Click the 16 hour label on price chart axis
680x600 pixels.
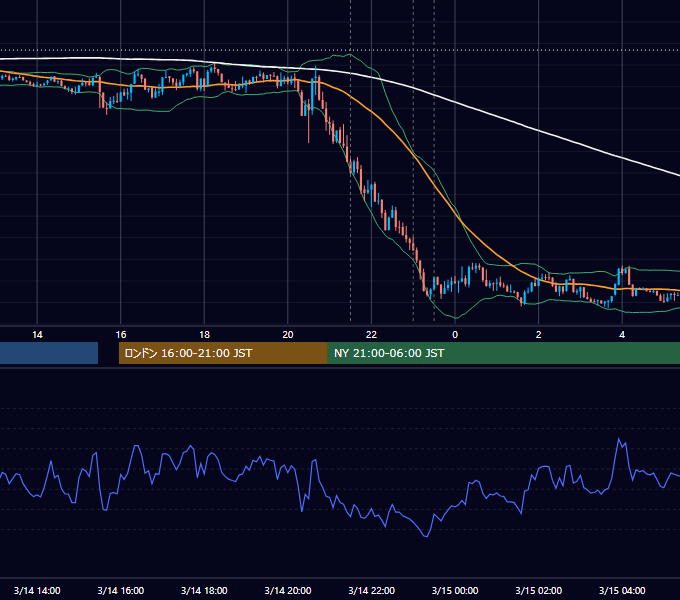pyautogui.click(x=121, y=335)
